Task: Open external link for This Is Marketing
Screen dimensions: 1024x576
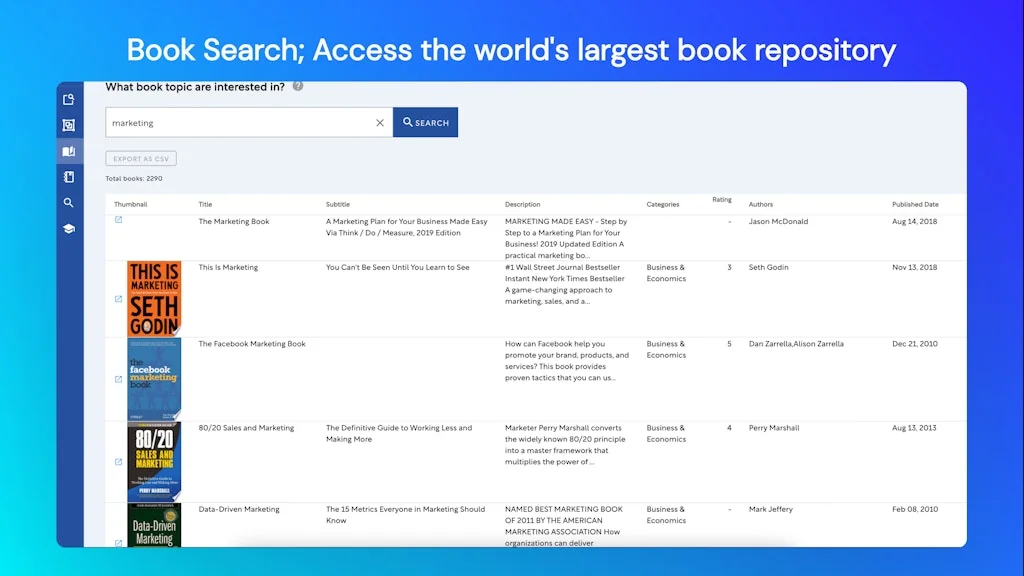Action: click(118, 299)
